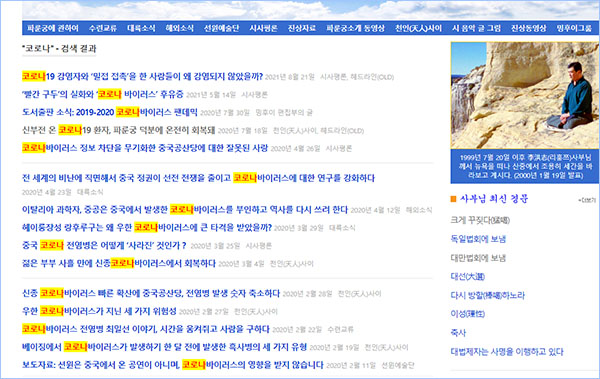Image resolution: width=600 pixels, height=379 pixels.
Task: Open the 진상동영상 menu item
Action: (529, 28)
